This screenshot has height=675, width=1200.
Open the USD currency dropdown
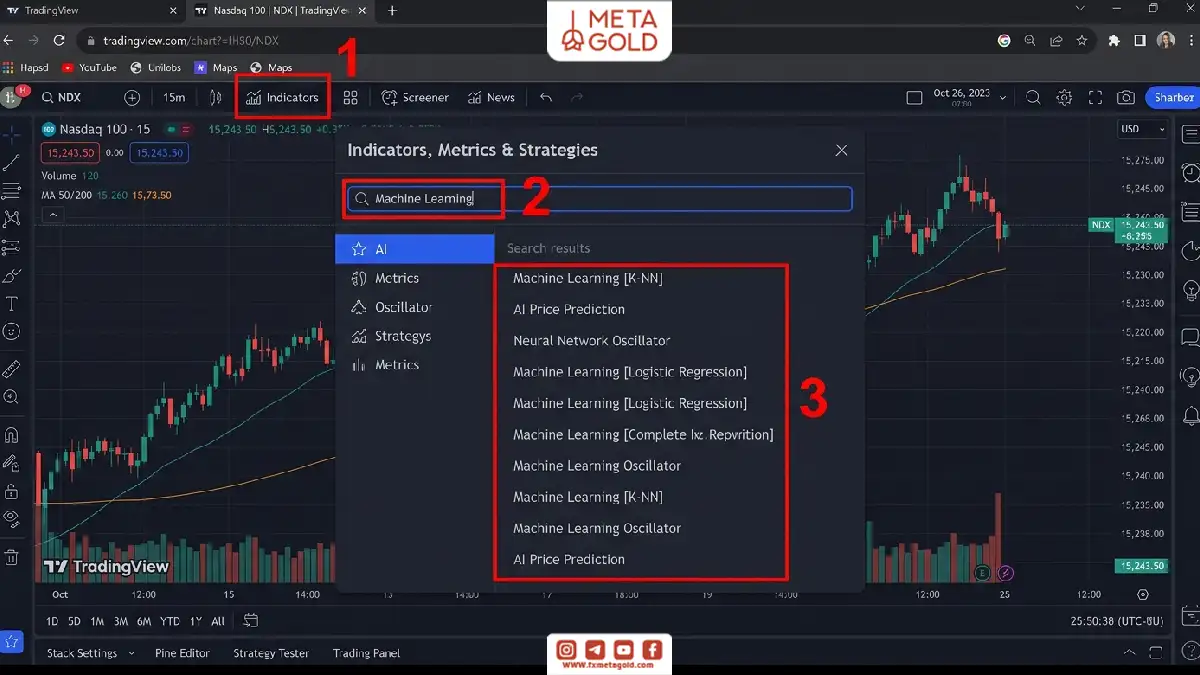(x=1143, y=129)
